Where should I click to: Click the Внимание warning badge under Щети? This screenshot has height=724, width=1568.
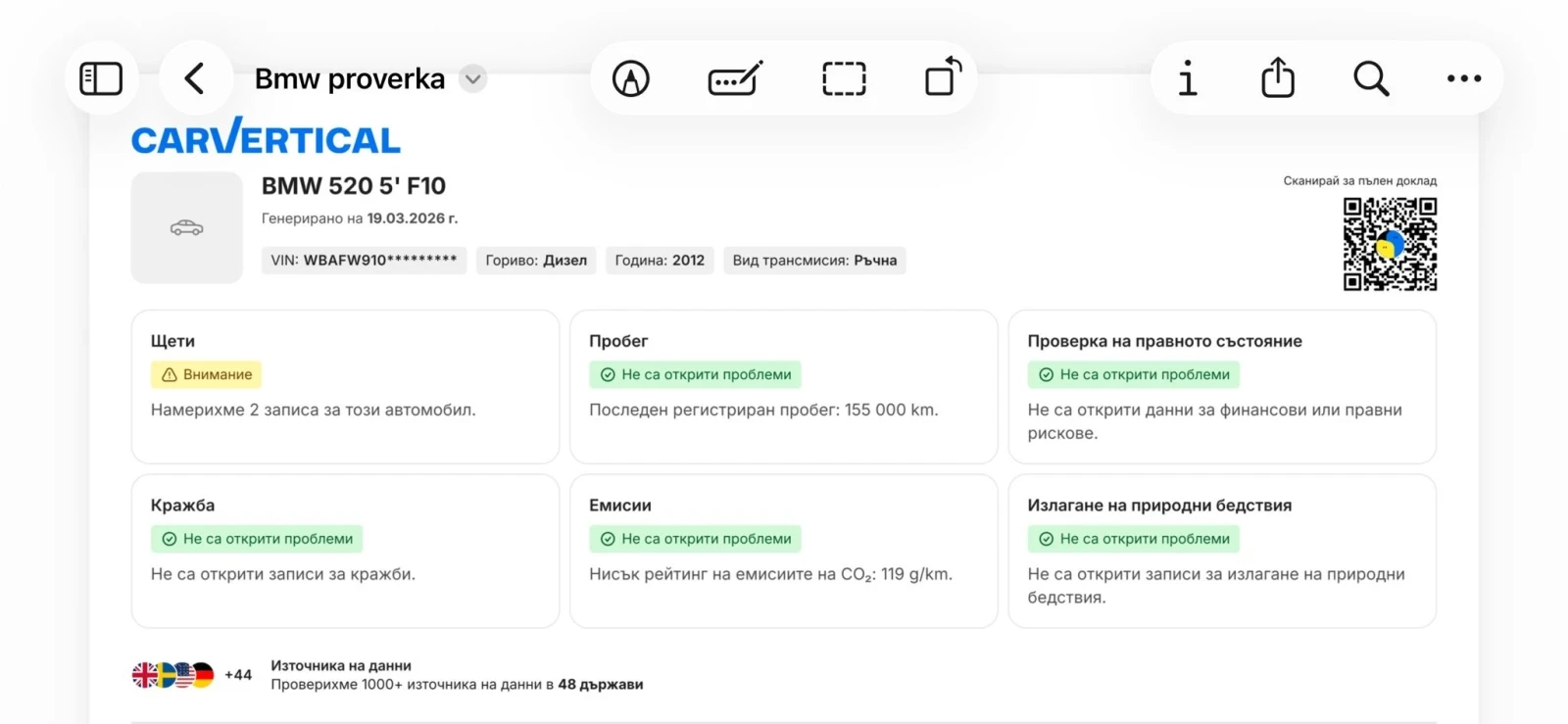click(207, 374)
